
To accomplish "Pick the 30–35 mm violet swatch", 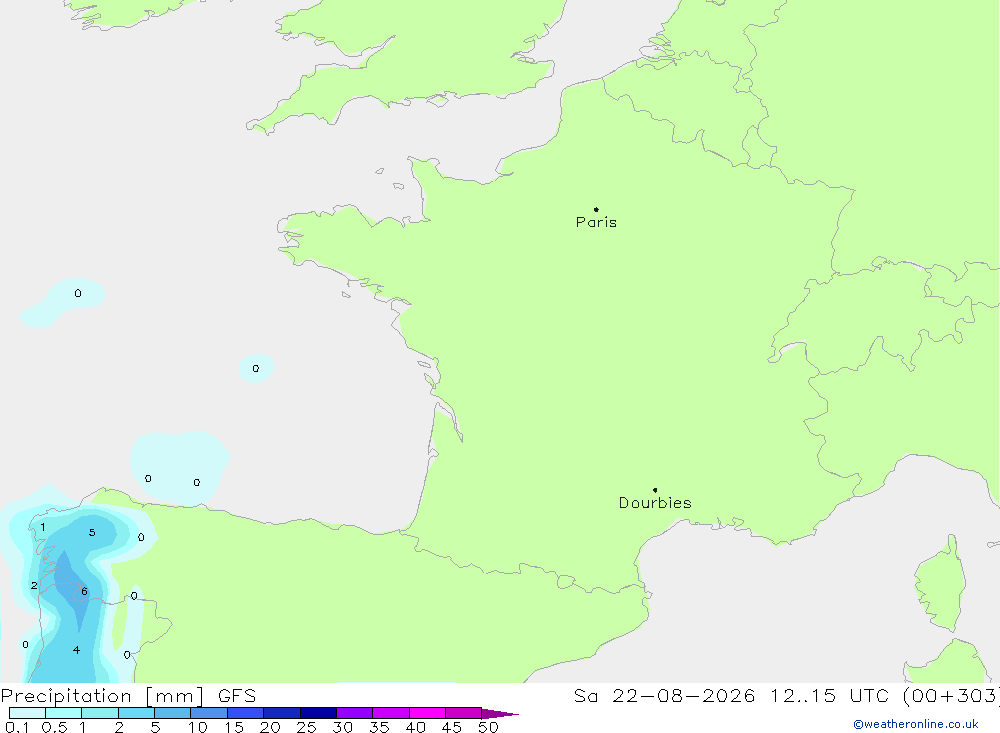I will point(355,713).
